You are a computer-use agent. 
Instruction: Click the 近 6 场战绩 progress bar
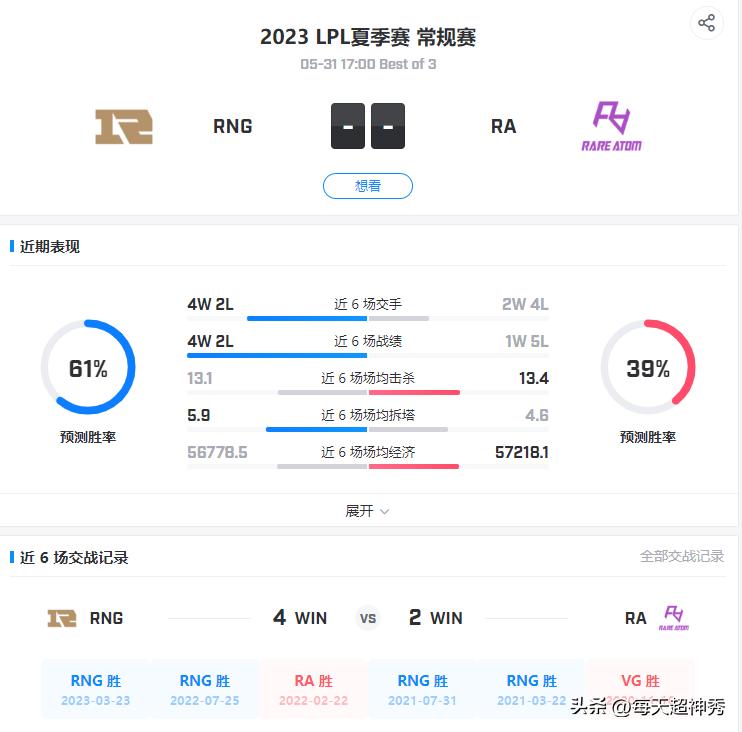pyautogui.click(x=368, y=355)
